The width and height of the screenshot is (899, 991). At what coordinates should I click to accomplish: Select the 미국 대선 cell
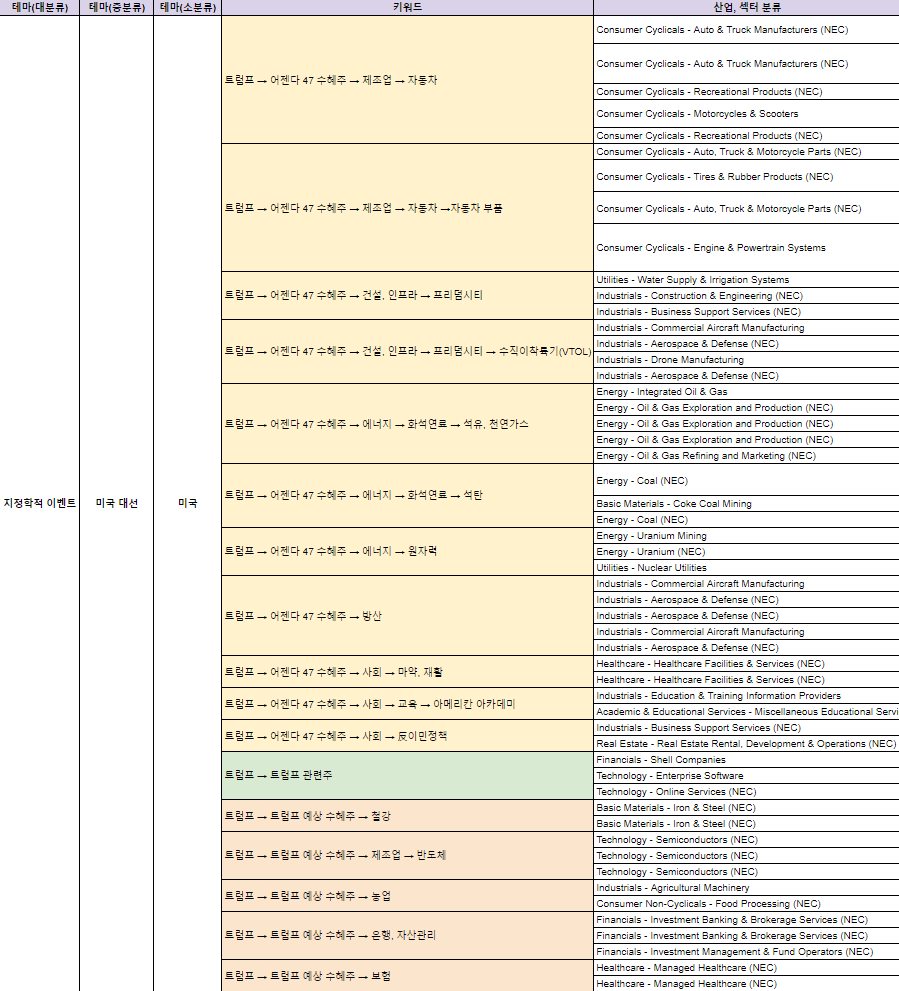pos(117,503)
